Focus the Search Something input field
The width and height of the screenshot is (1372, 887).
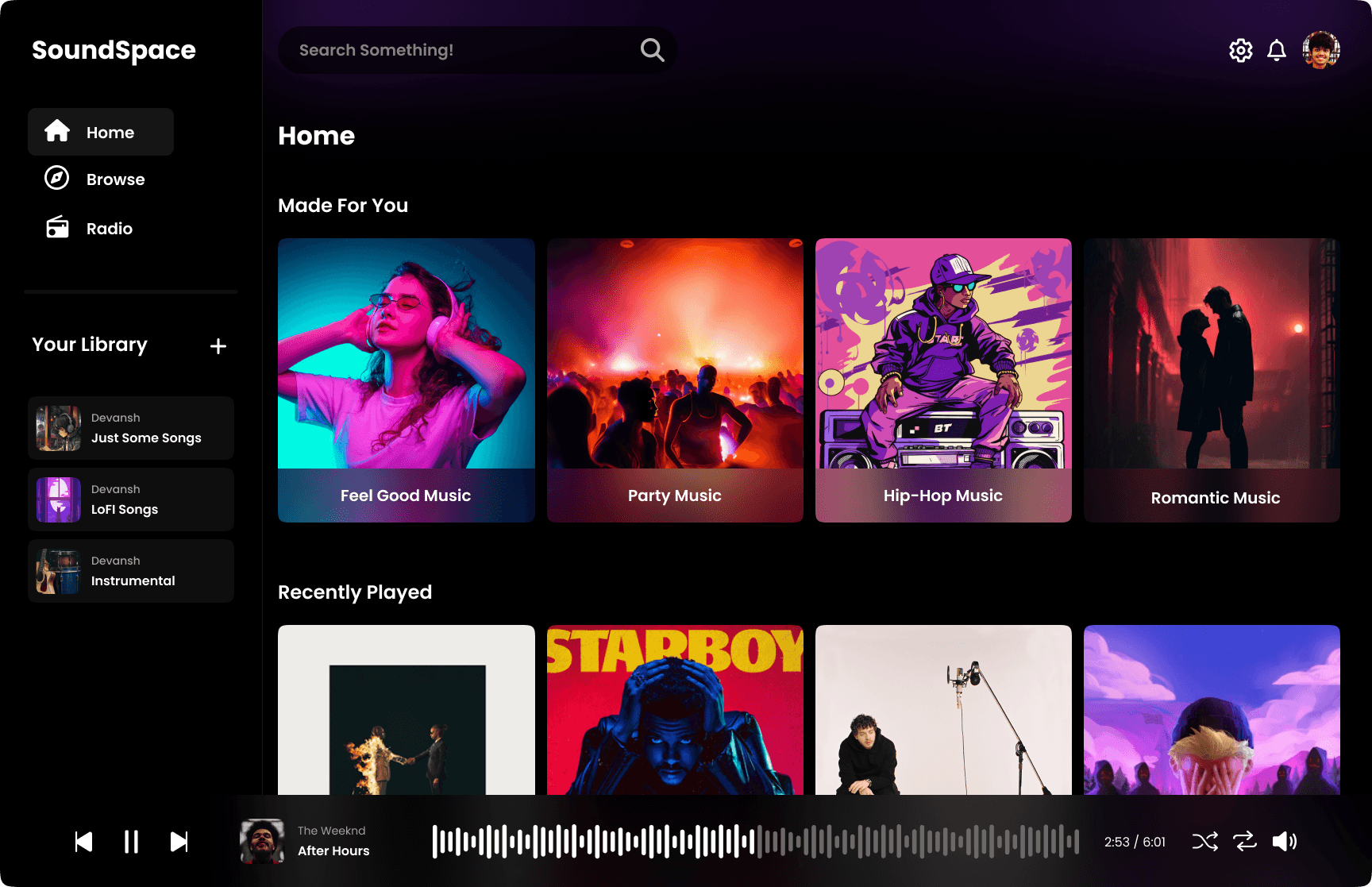pyautogui.click(x=478, y=50)
